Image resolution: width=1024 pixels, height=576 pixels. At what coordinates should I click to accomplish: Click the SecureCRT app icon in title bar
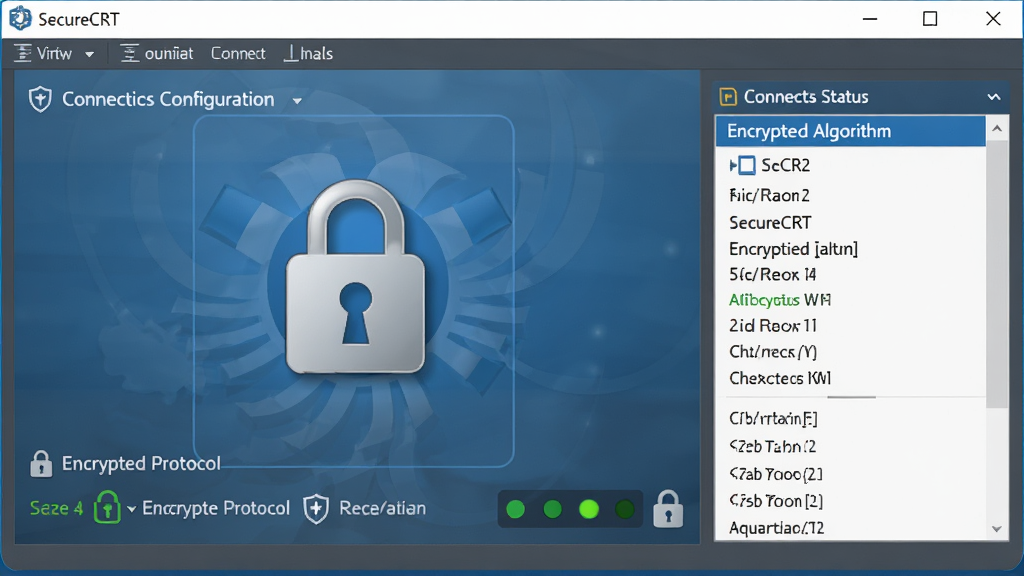pyautogui.click(x=20, y=18)
